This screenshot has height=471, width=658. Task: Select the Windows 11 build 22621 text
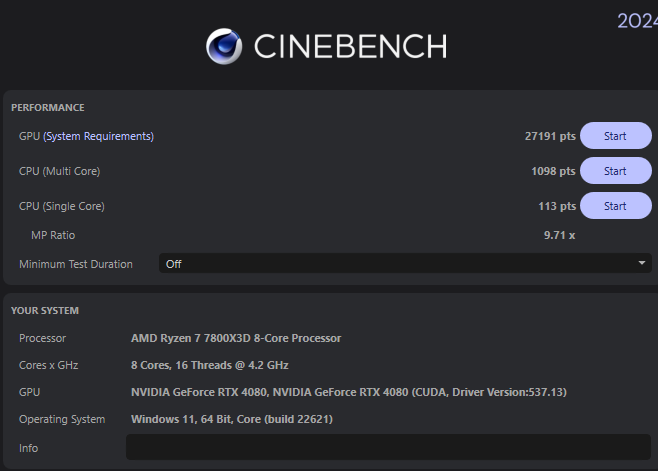point(232,419)
